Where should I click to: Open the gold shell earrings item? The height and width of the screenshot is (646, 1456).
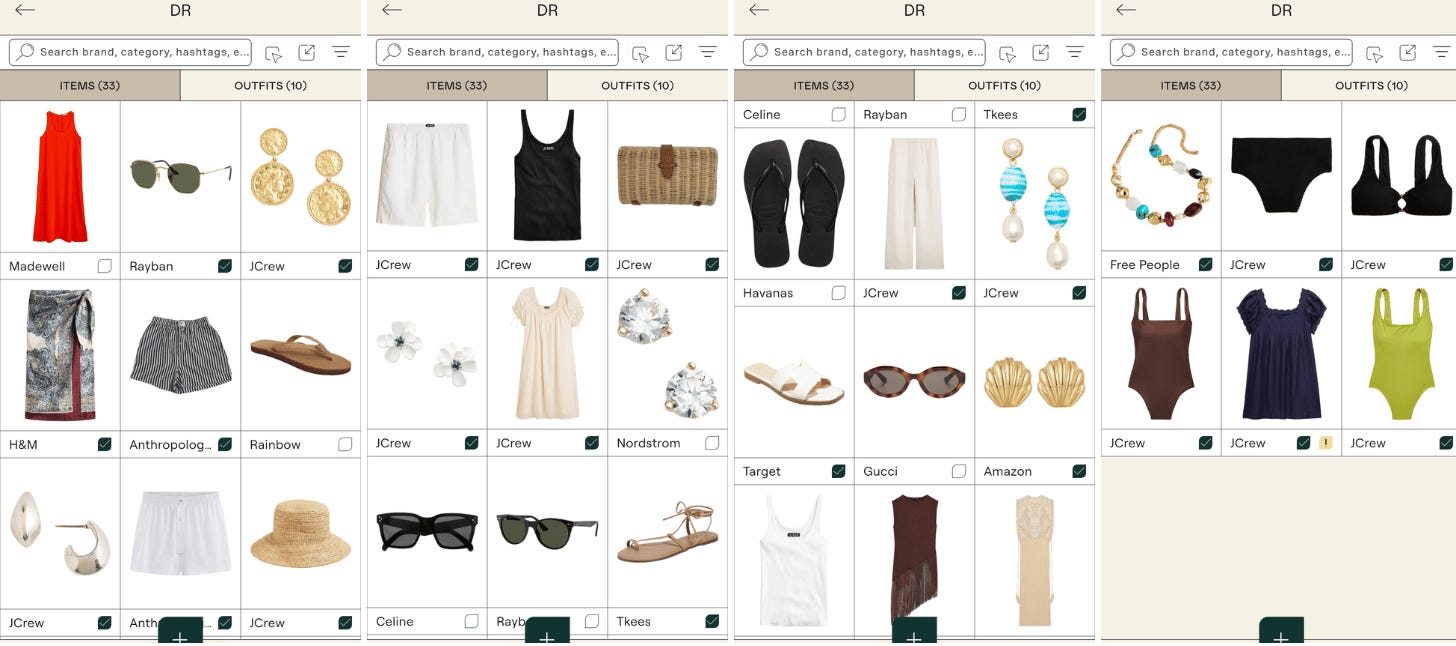(x=1035, y=382)
